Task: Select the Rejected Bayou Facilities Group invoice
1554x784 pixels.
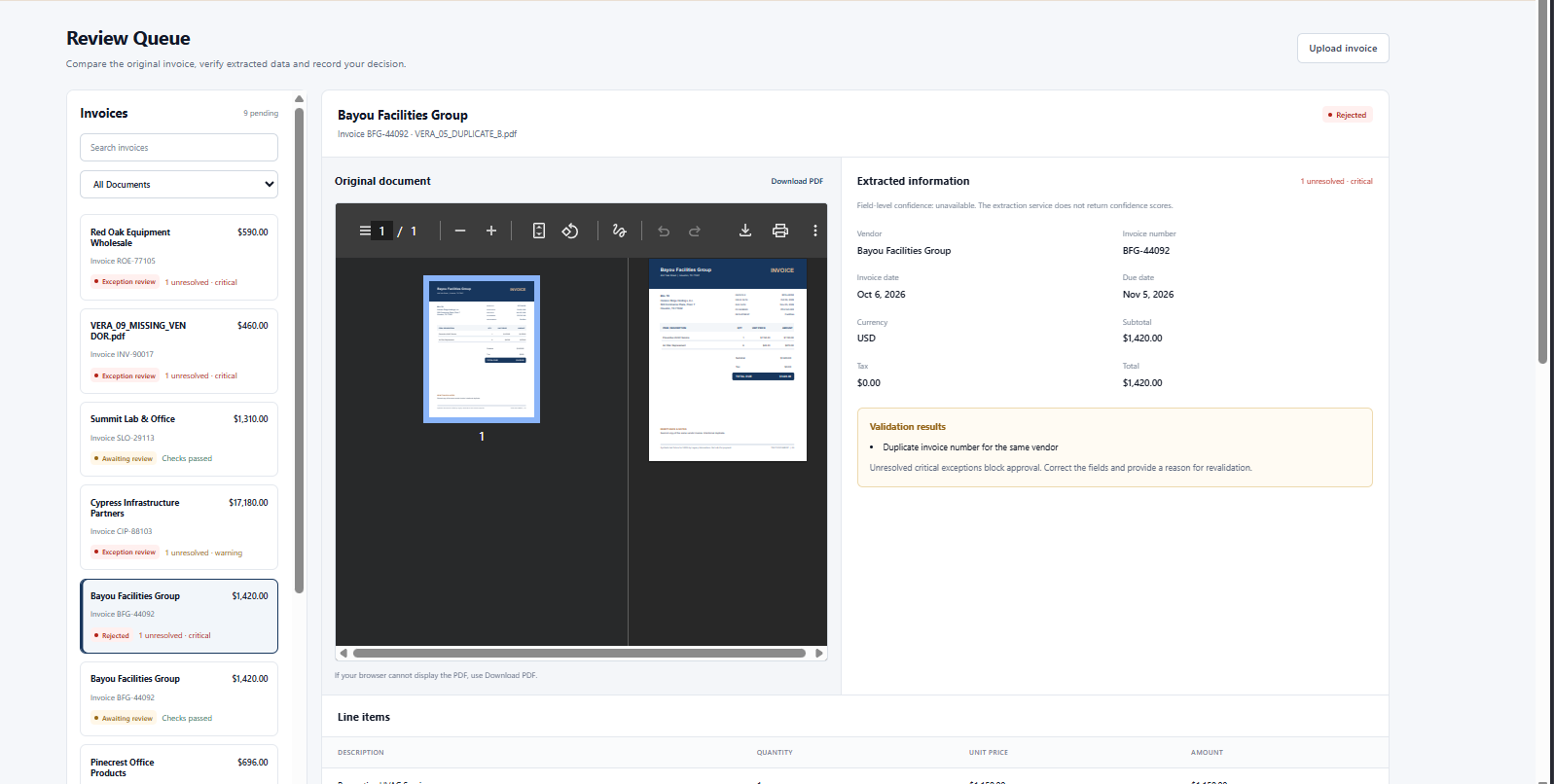Action: [x=179, y=617]
